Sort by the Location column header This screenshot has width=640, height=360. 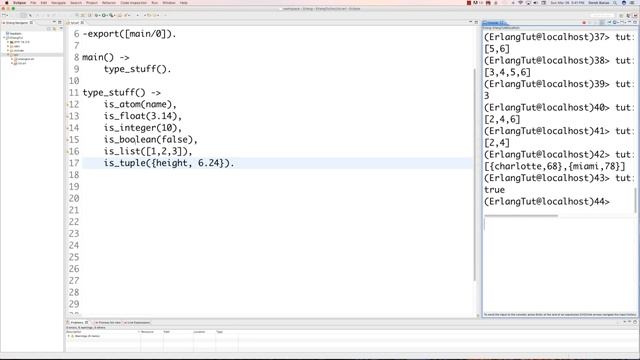(204, 332)
